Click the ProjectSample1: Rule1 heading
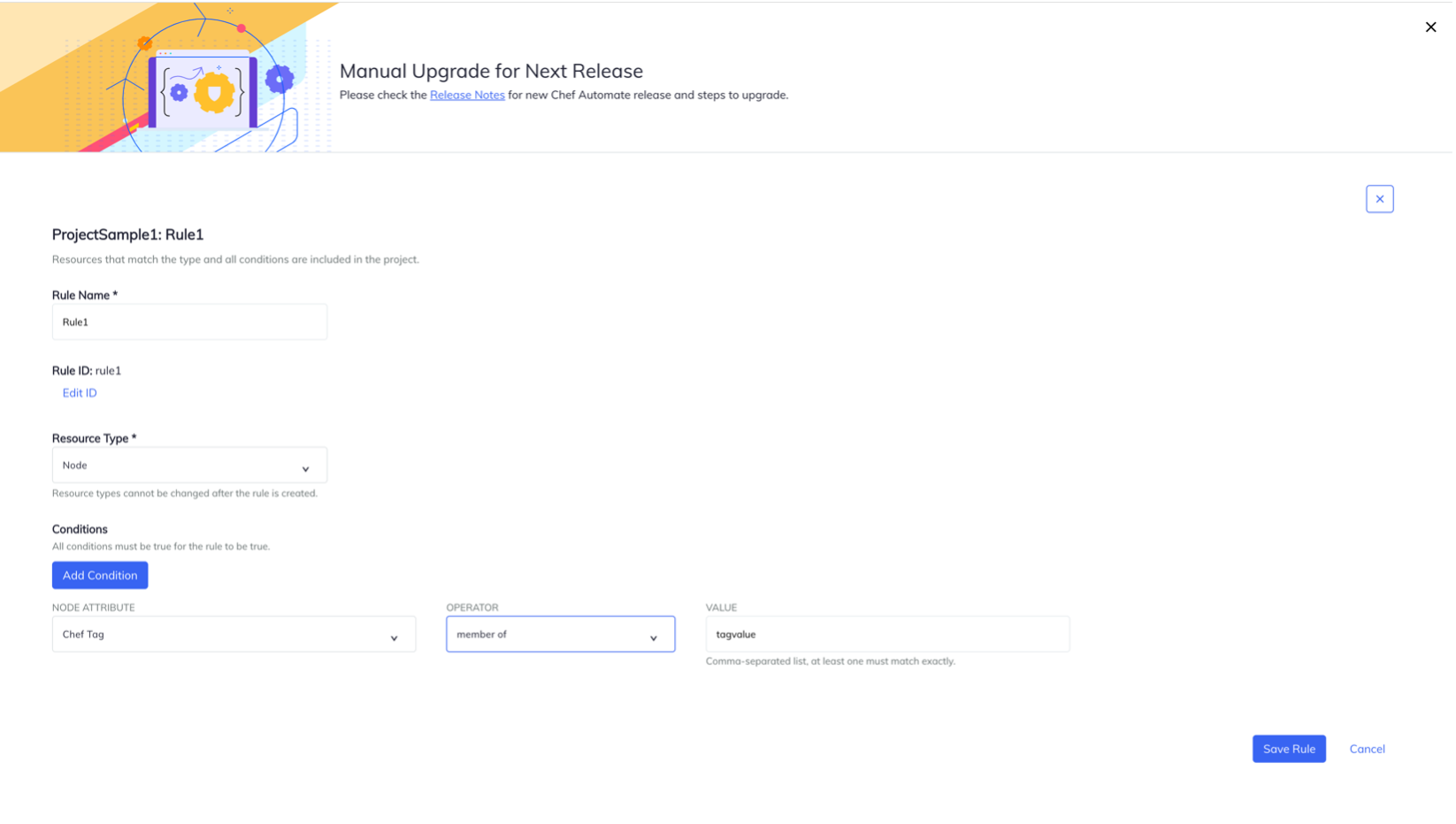The width and height of the screenshot is (1456, 824). (x=128, y=235)
